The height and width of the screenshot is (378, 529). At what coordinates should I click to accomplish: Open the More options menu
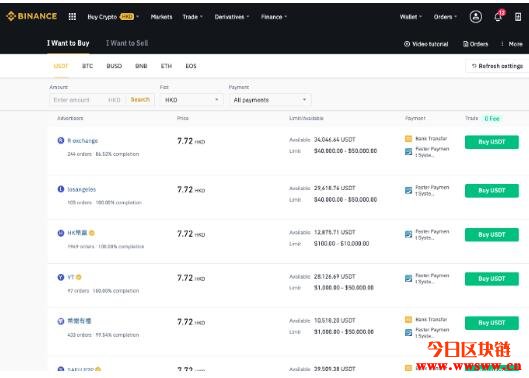coord(512,44)
